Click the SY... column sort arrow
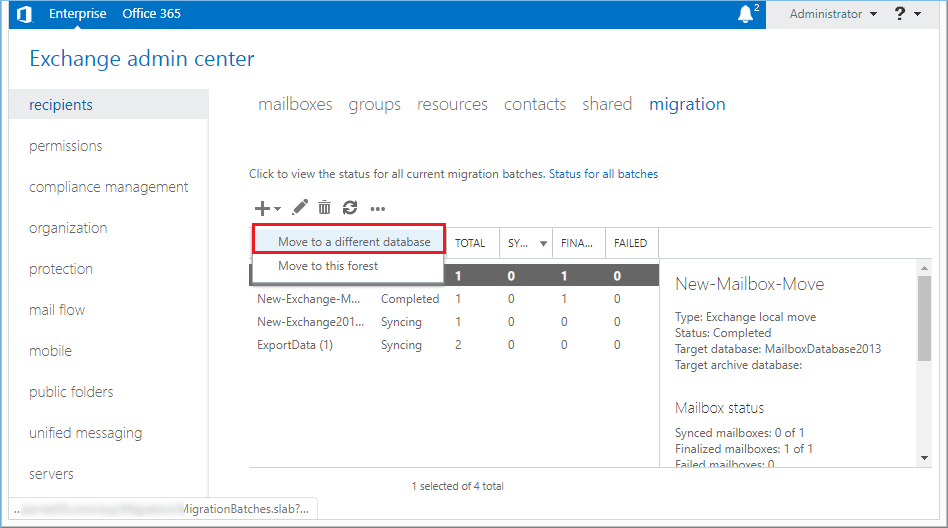Image resolution: width=948 pixels, height=528 pixels. coord(543,243)
